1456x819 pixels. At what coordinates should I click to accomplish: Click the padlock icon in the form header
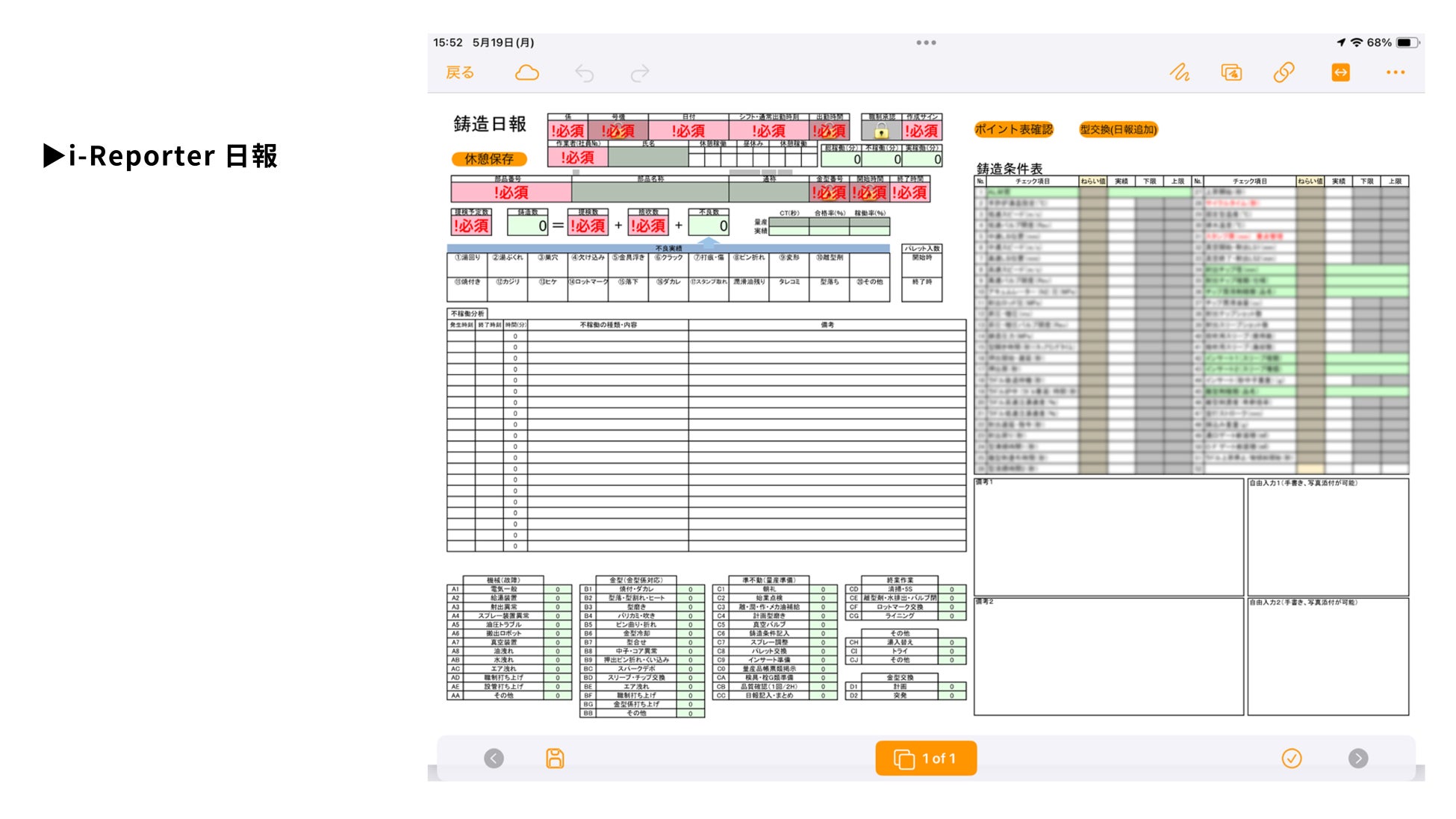click(x=881, y=131)
